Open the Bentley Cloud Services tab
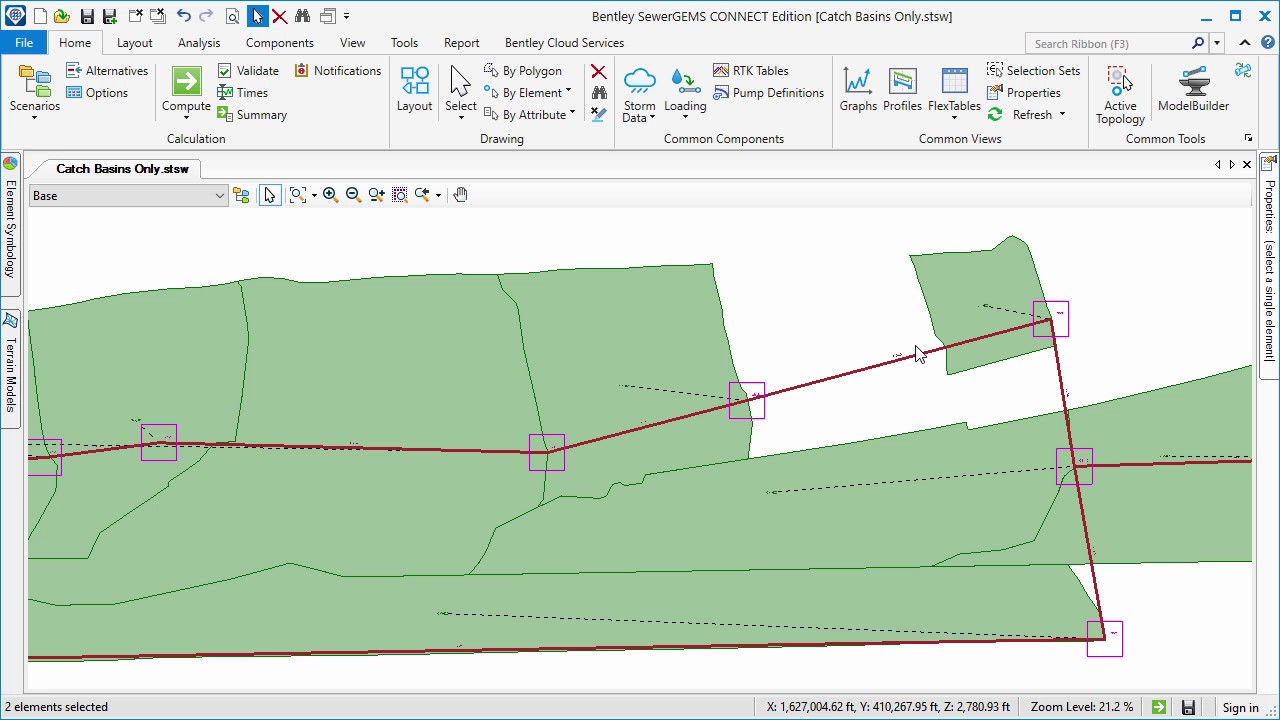 [564, 43]
